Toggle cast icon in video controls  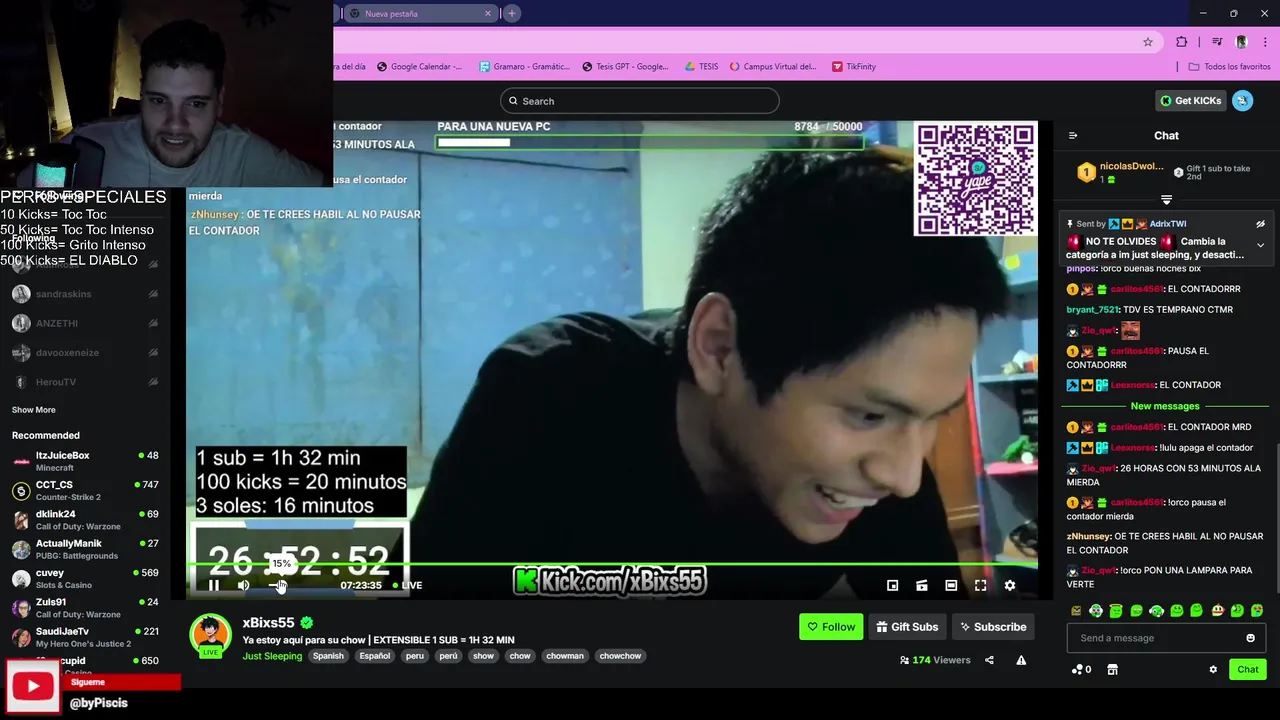pos(922,585)
